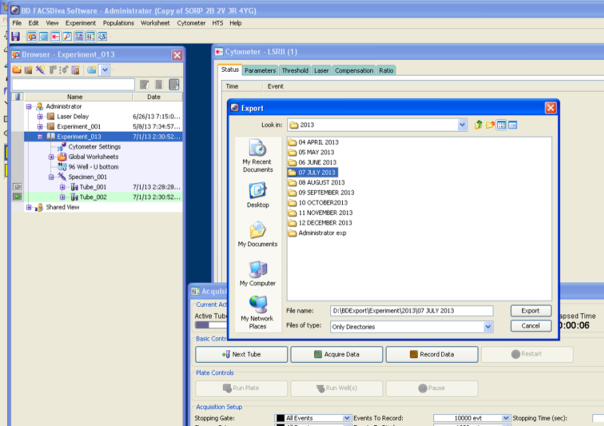Toggle tube pointer beside Tube_001

pos(16,187)
